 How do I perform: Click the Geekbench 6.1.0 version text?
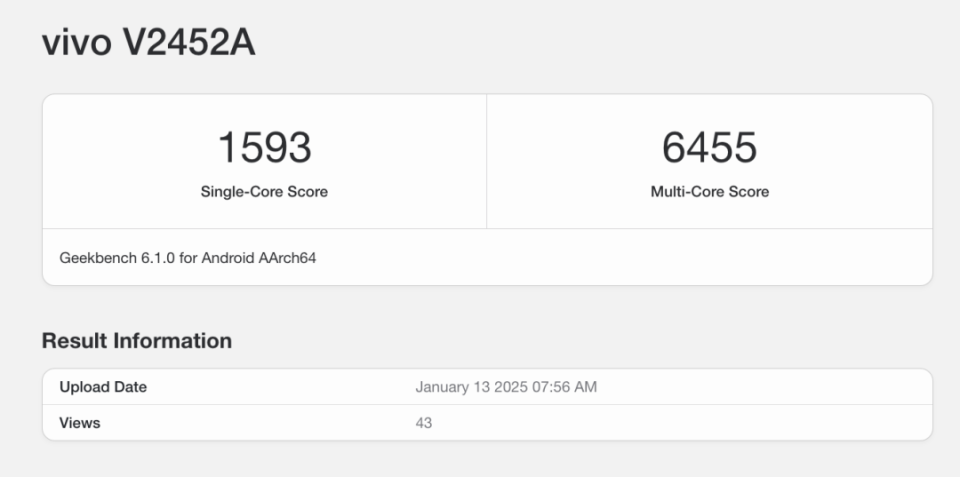click(118, 257)
